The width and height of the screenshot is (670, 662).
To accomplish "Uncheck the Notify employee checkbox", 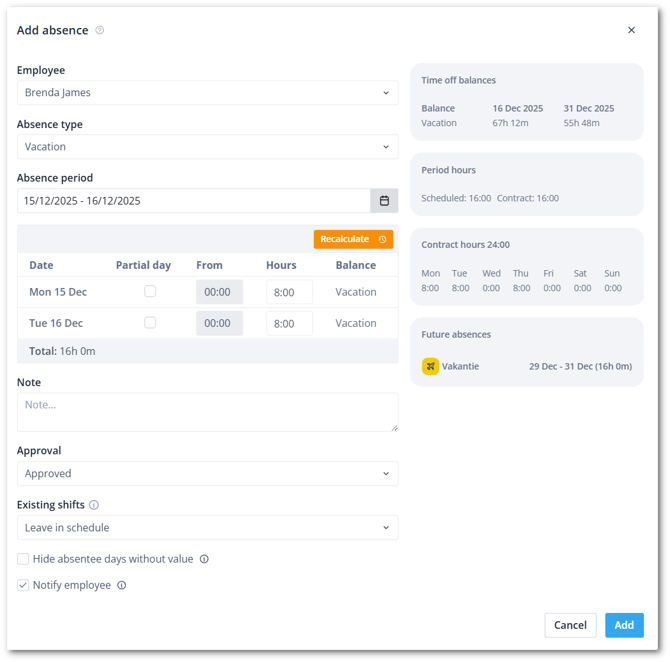I will [x=23, y=586].
